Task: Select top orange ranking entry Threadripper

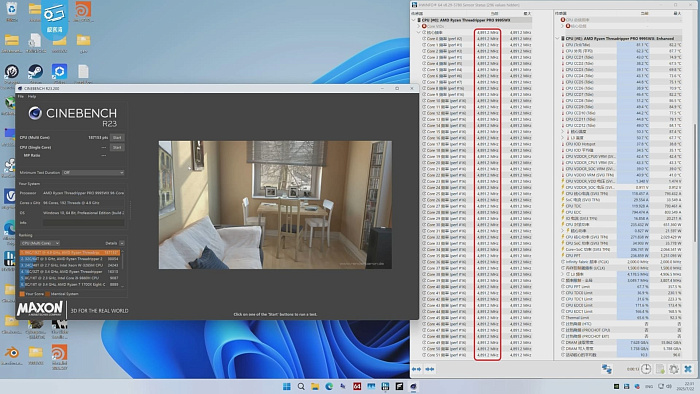Action: (70, 253)
